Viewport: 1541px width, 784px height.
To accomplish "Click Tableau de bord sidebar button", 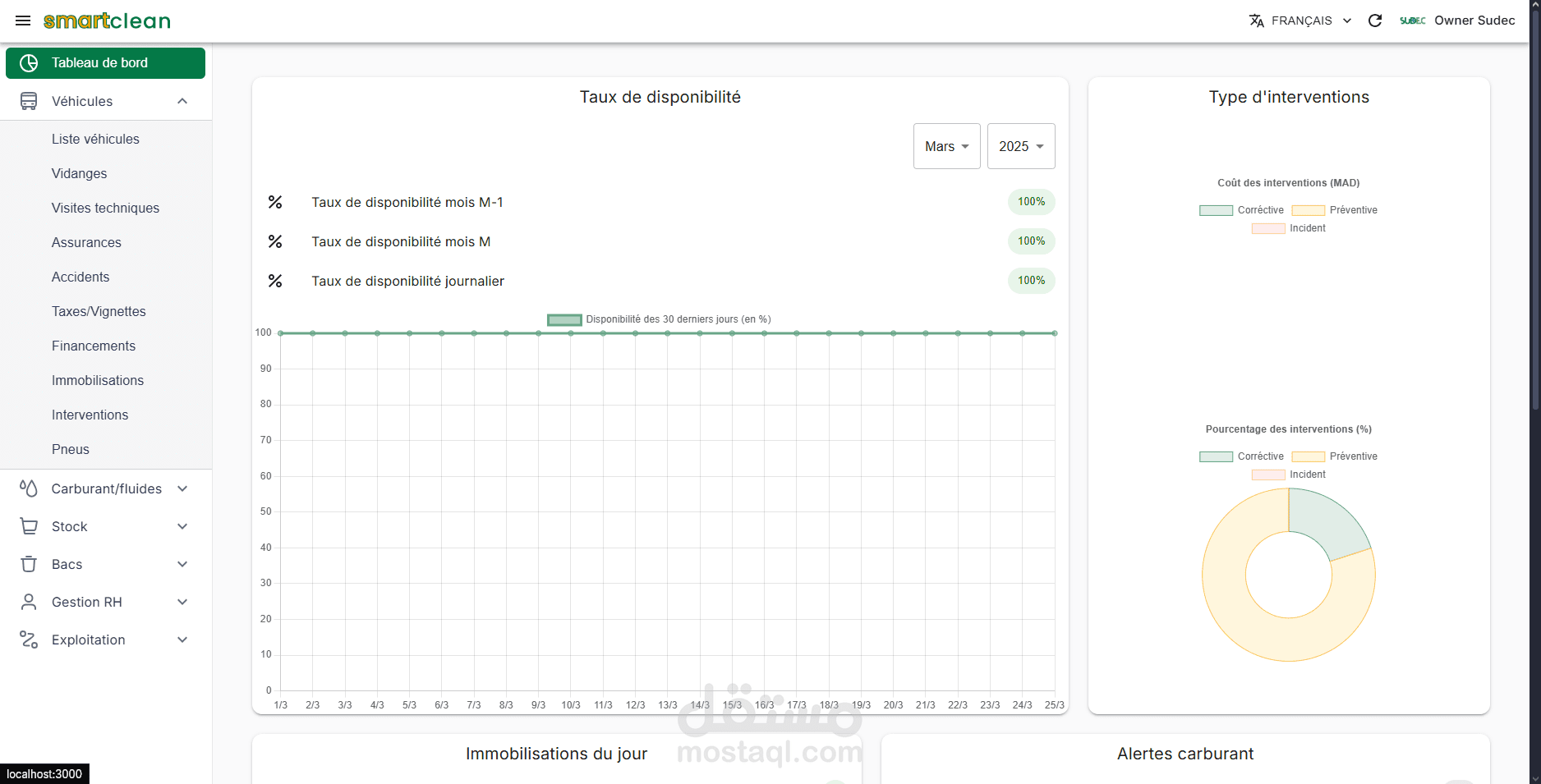I will 105,63.
